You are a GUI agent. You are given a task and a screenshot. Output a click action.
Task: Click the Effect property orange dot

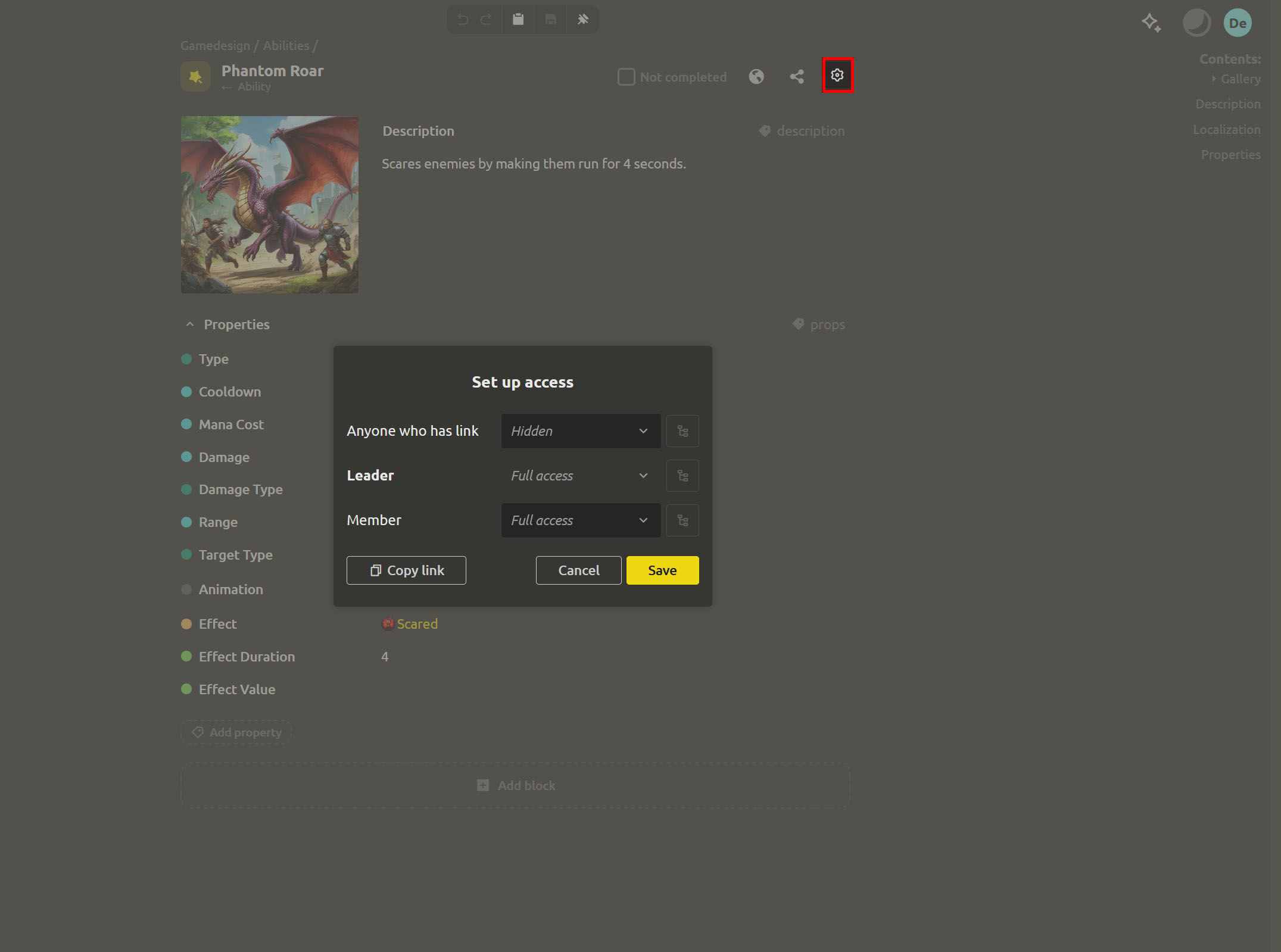click(x=186, y=624)
